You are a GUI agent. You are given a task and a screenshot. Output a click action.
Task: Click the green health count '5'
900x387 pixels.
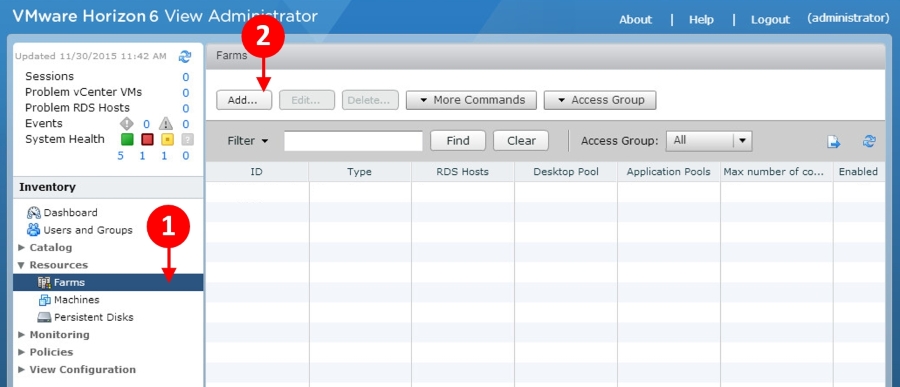tap(121, 156)
